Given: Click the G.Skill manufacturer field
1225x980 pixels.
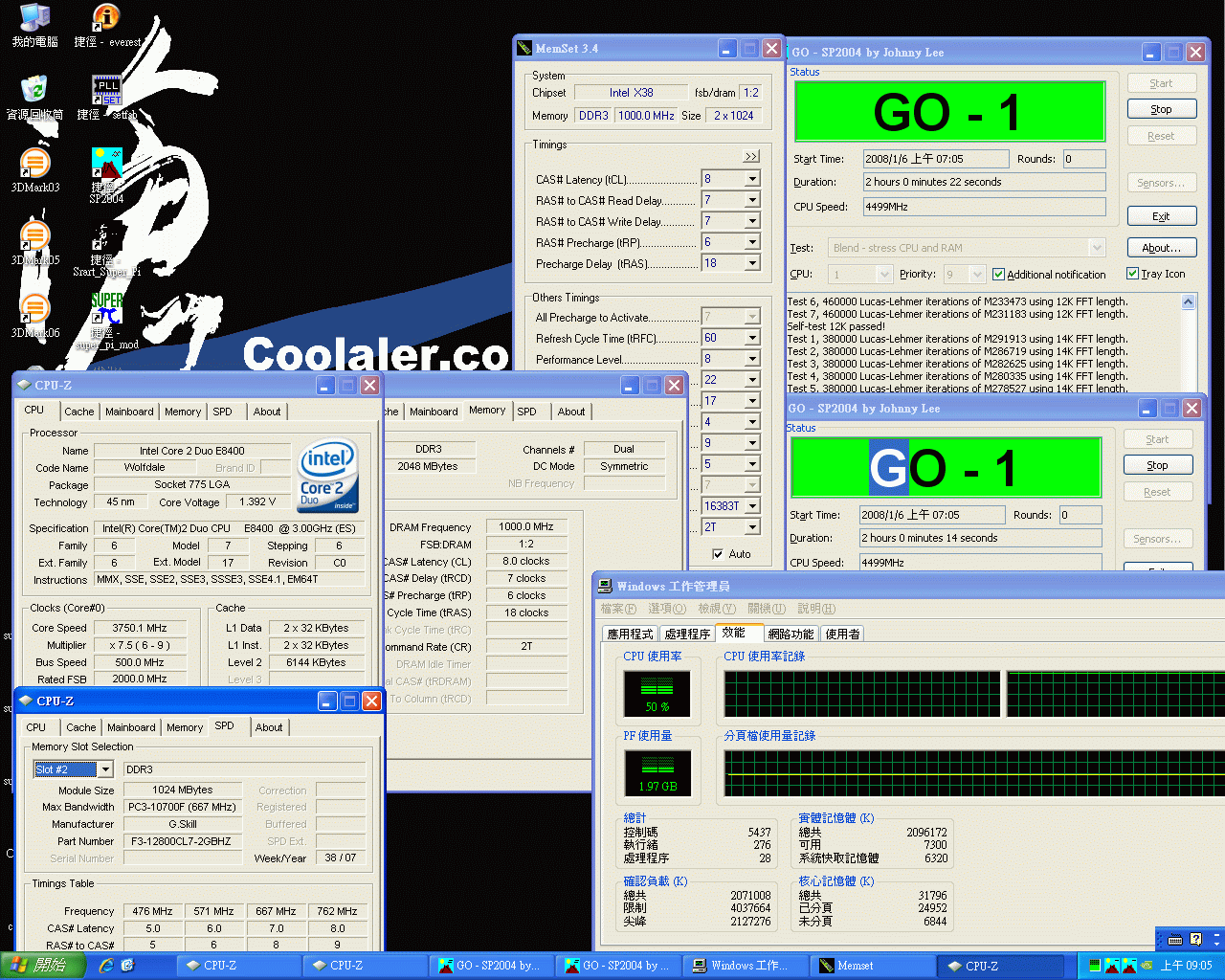Looking at the screenshot, I should click(x=182, y=824).
